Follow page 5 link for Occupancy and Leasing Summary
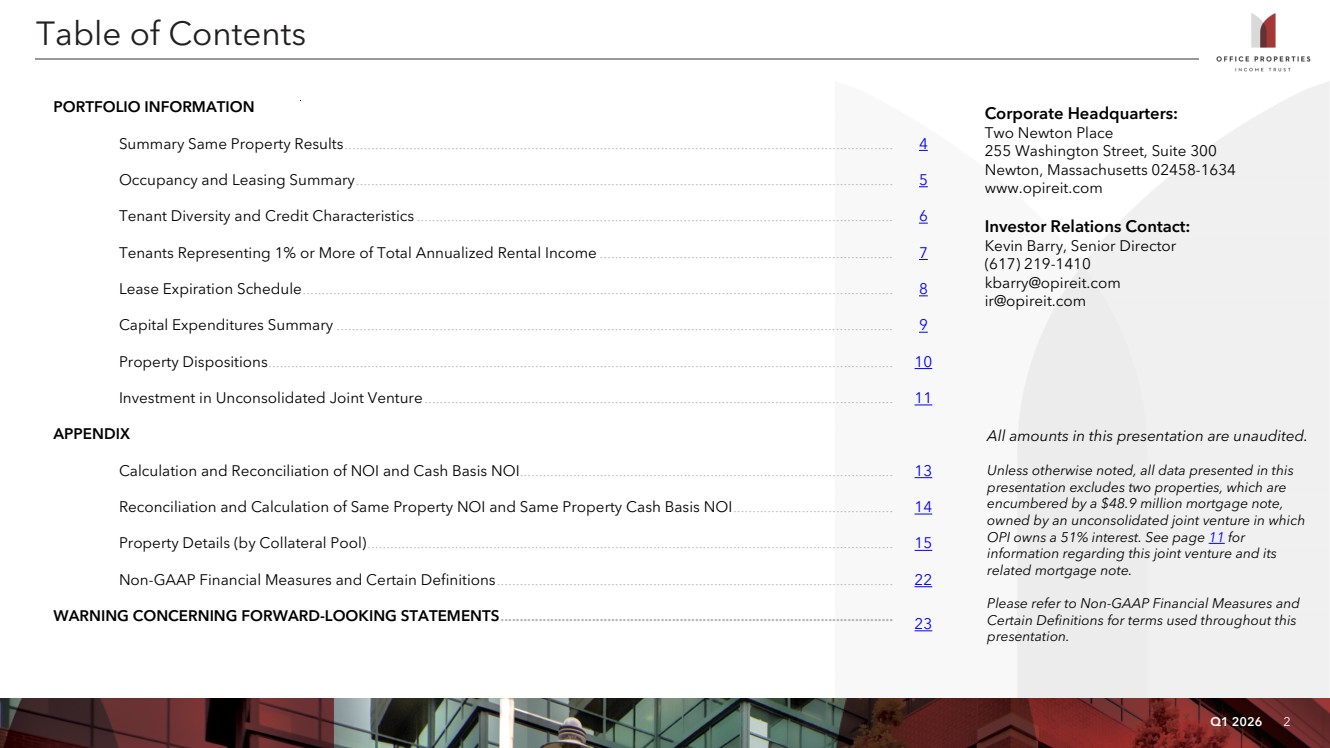1330x748 pixels. [x=923, y=180]
